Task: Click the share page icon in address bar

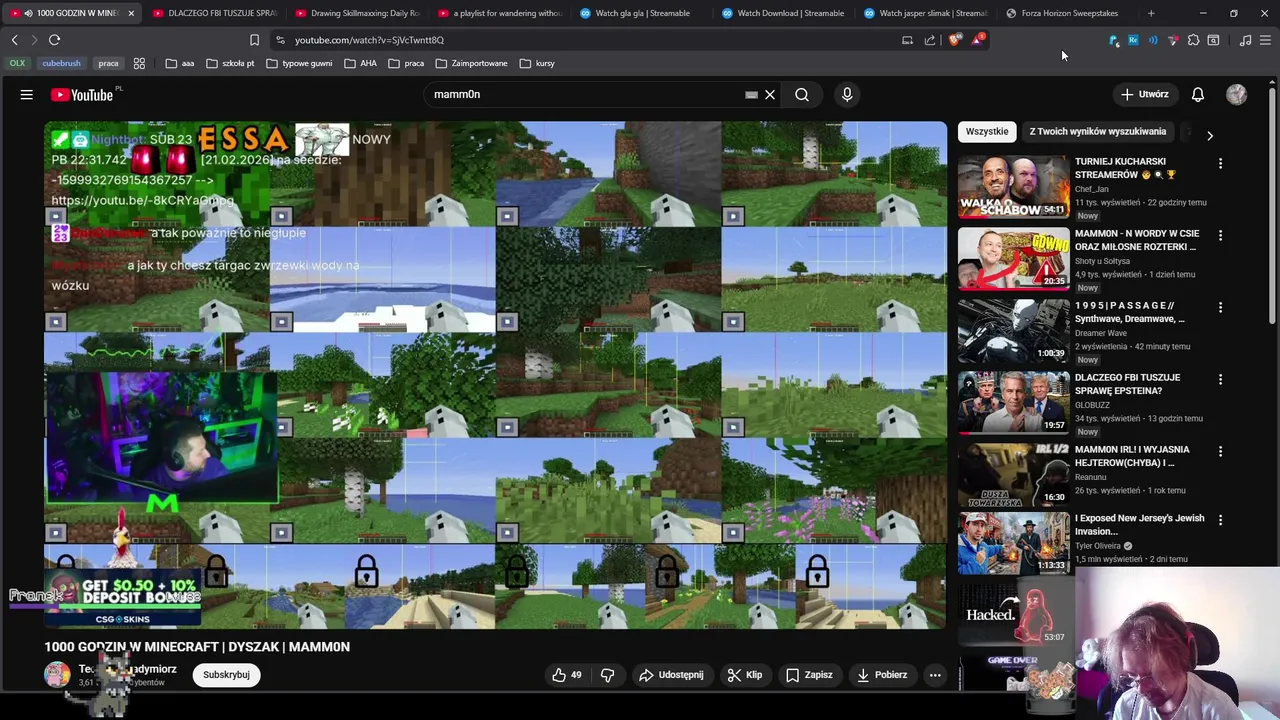Action: [x=930, y=40]
